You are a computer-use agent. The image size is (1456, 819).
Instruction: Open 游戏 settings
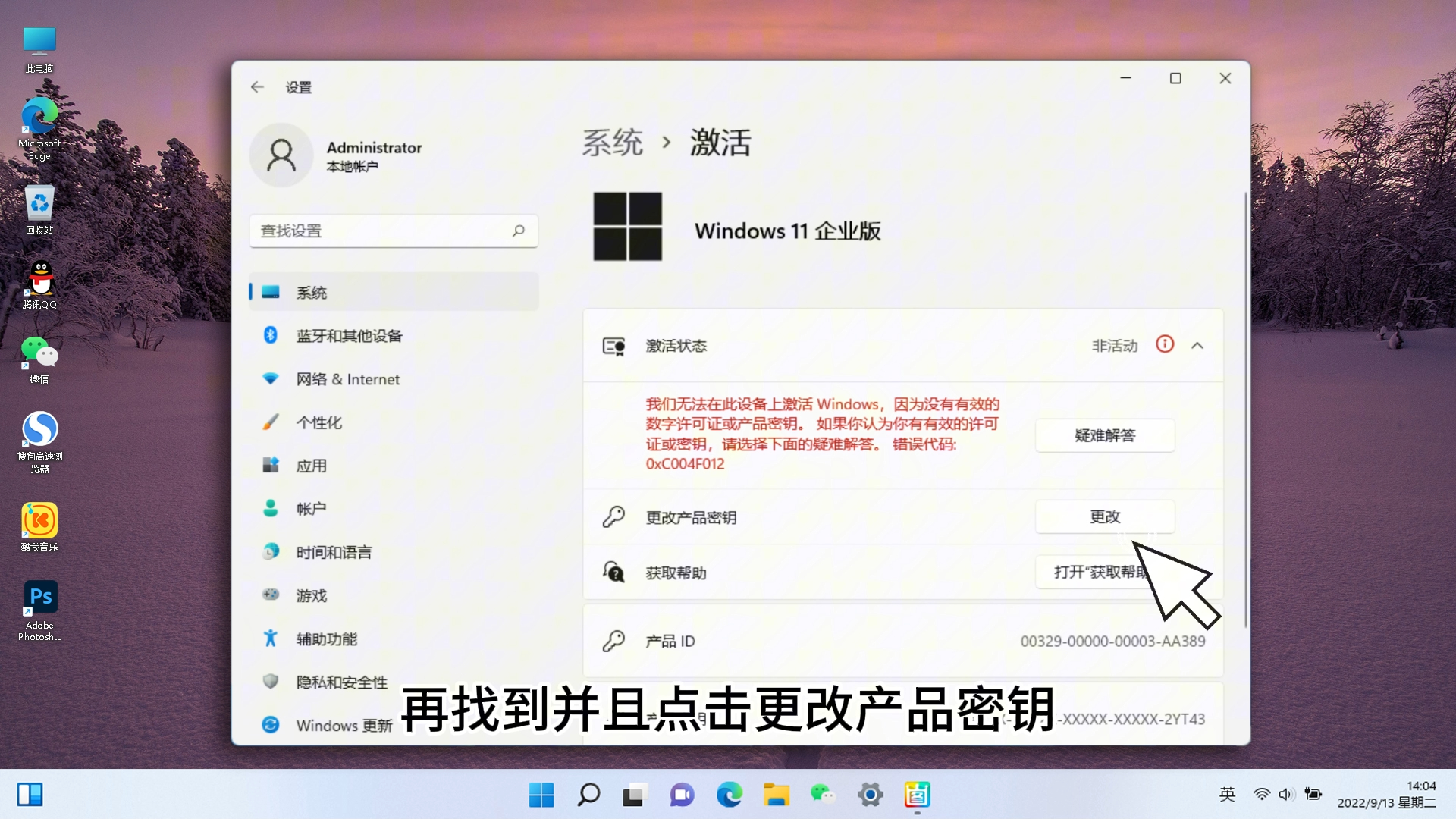coord(394,595)
